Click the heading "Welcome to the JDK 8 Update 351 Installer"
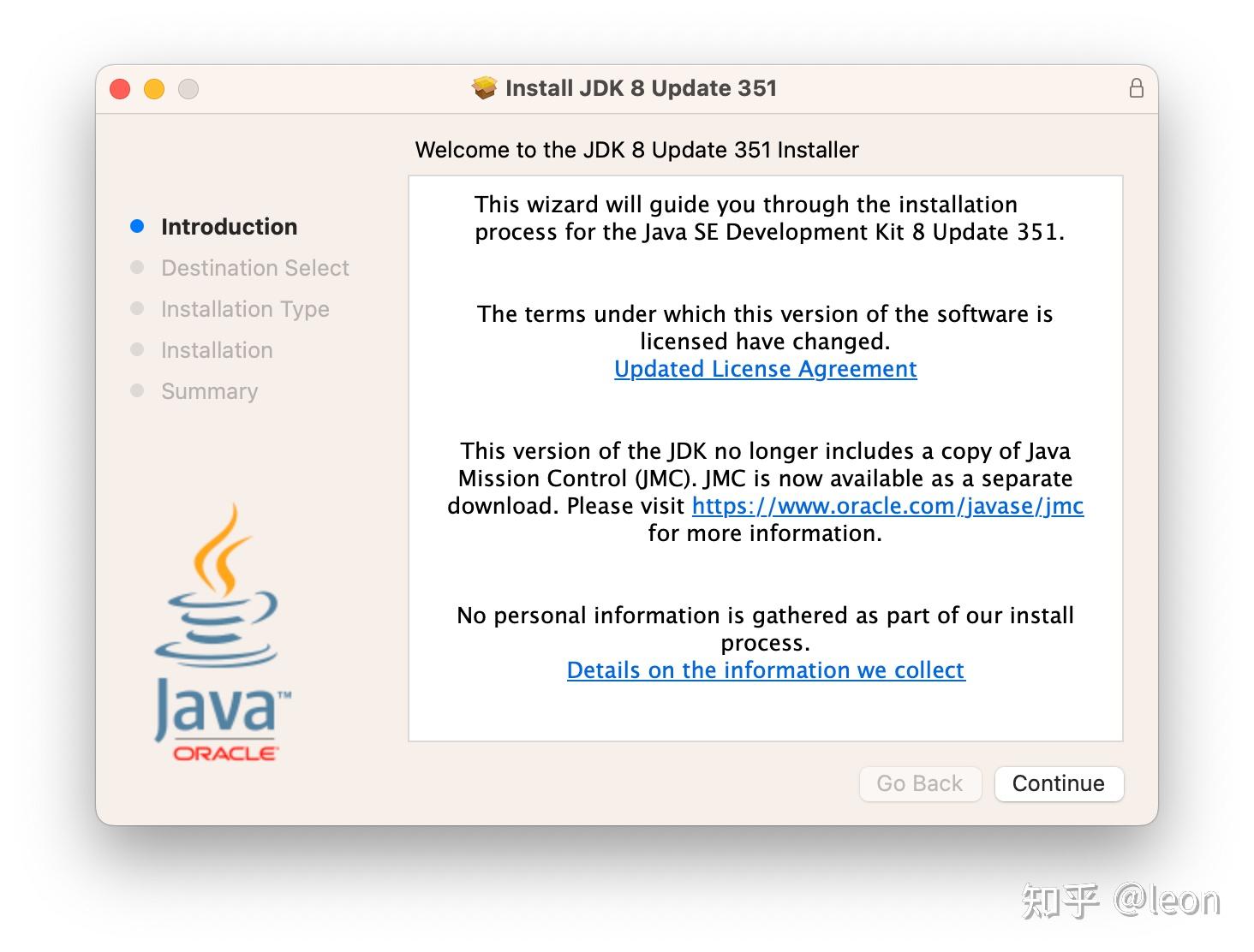This screenshot has width=1254, height=952. click(x=637, y=150)
